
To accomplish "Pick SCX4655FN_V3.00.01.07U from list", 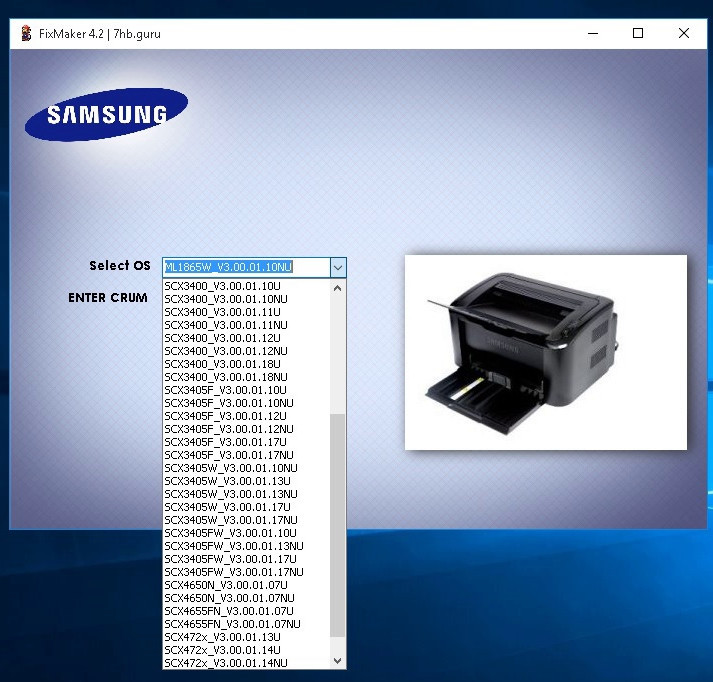I will pyautogui.click(x=246, y=611).
